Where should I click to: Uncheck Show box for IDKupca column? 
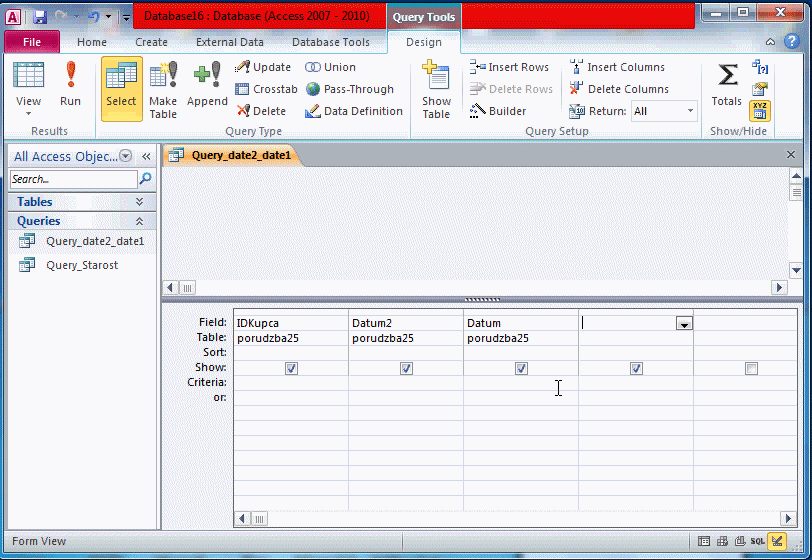(x=291, y=368)
